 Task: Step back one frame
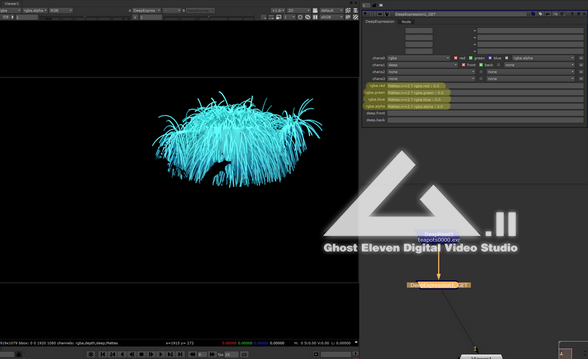tap(132, 354)
